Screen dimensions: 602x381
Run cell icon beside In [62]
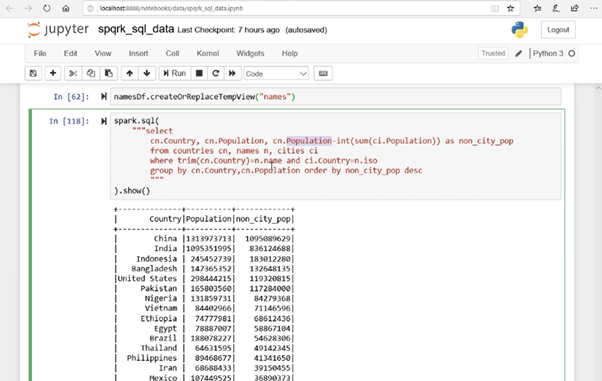(x=104, y=97)
